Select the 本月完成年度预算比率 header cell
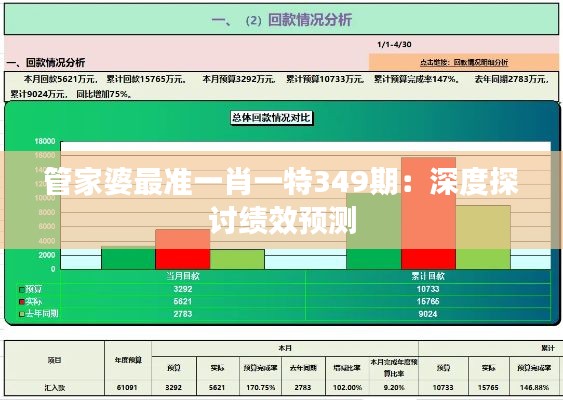Image resolution: width=563 pixels, height=400 pixels. [x=394, y=368]
